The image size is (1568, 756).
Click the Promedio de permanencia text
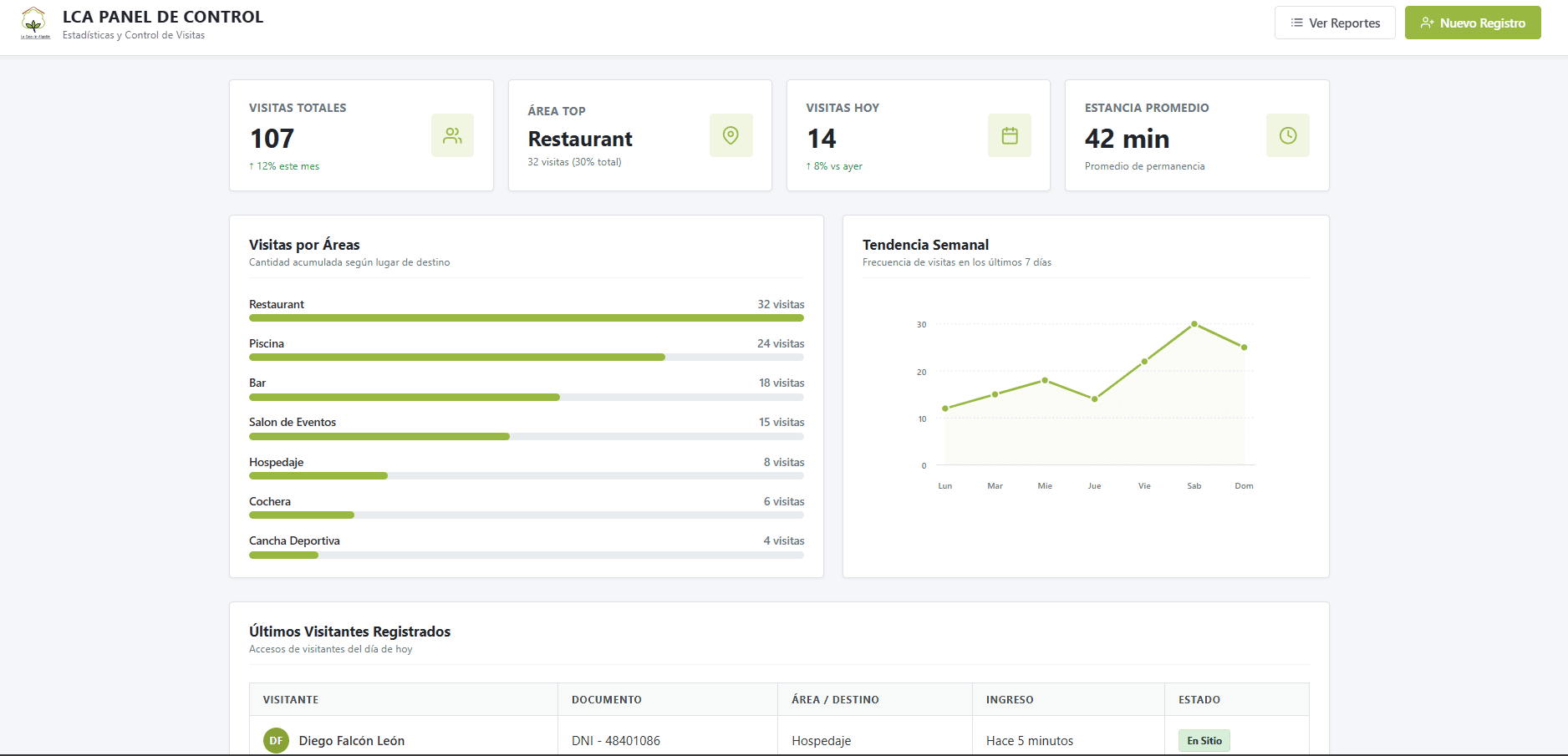1144,166
